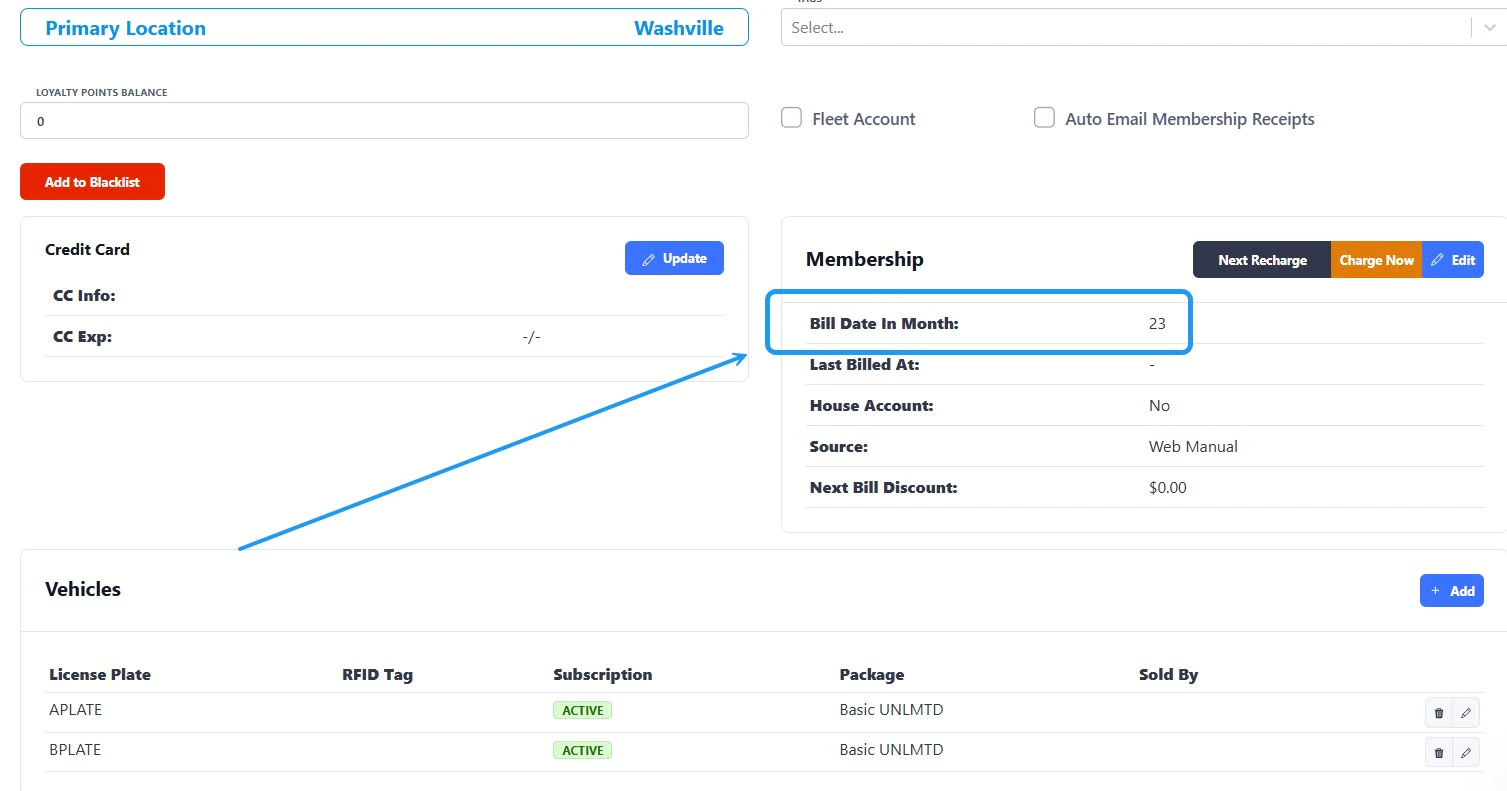Focus the Loyalty Points Balance field

[384, 120]
